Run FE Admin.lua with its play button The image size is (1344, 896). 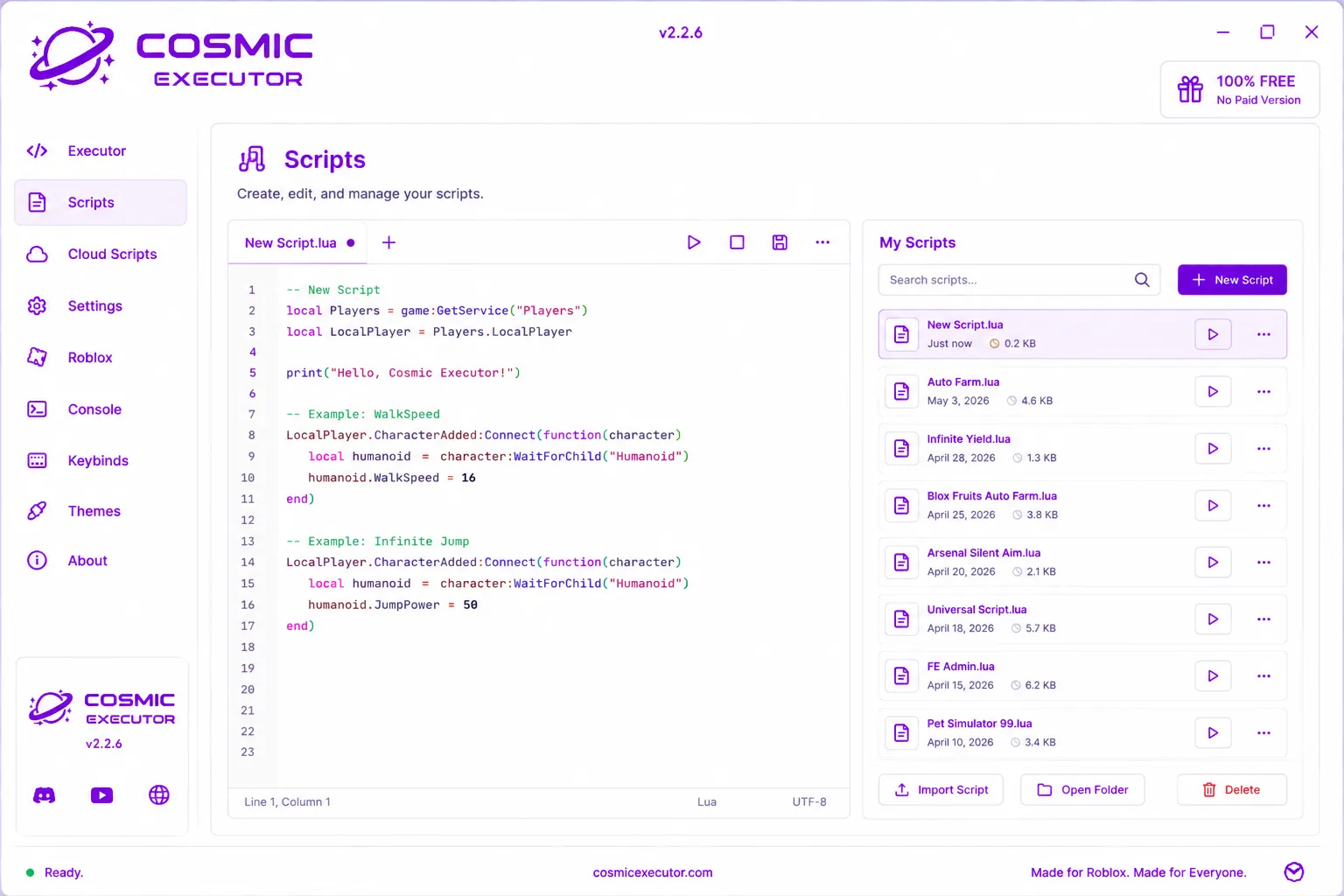click(x=1213, y=675)
